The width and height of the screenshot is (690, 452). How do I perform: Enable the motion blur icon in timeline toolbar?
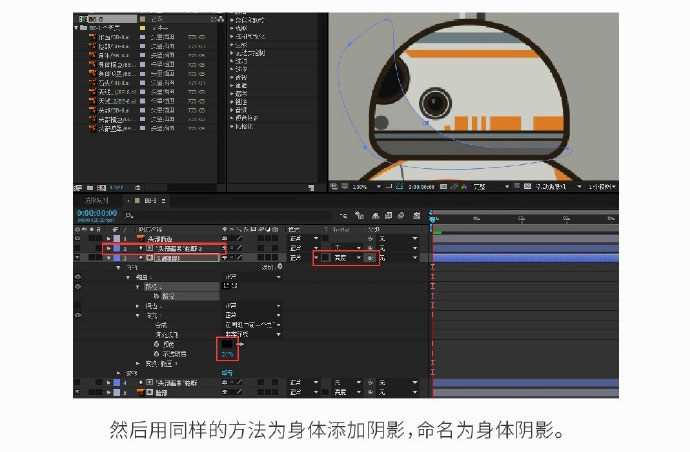401,216
